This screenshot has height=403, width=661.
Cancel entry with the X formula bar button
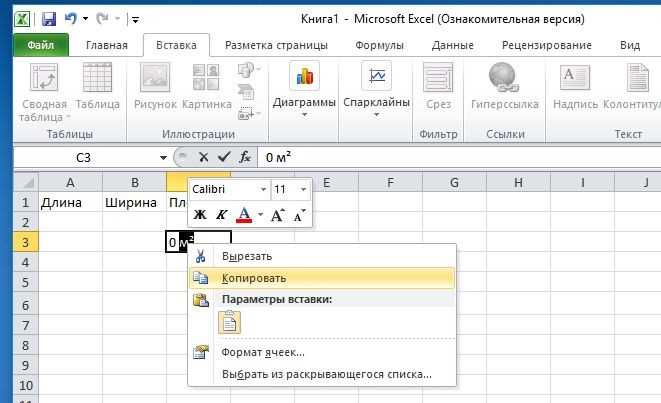click(x=204, y=157)
